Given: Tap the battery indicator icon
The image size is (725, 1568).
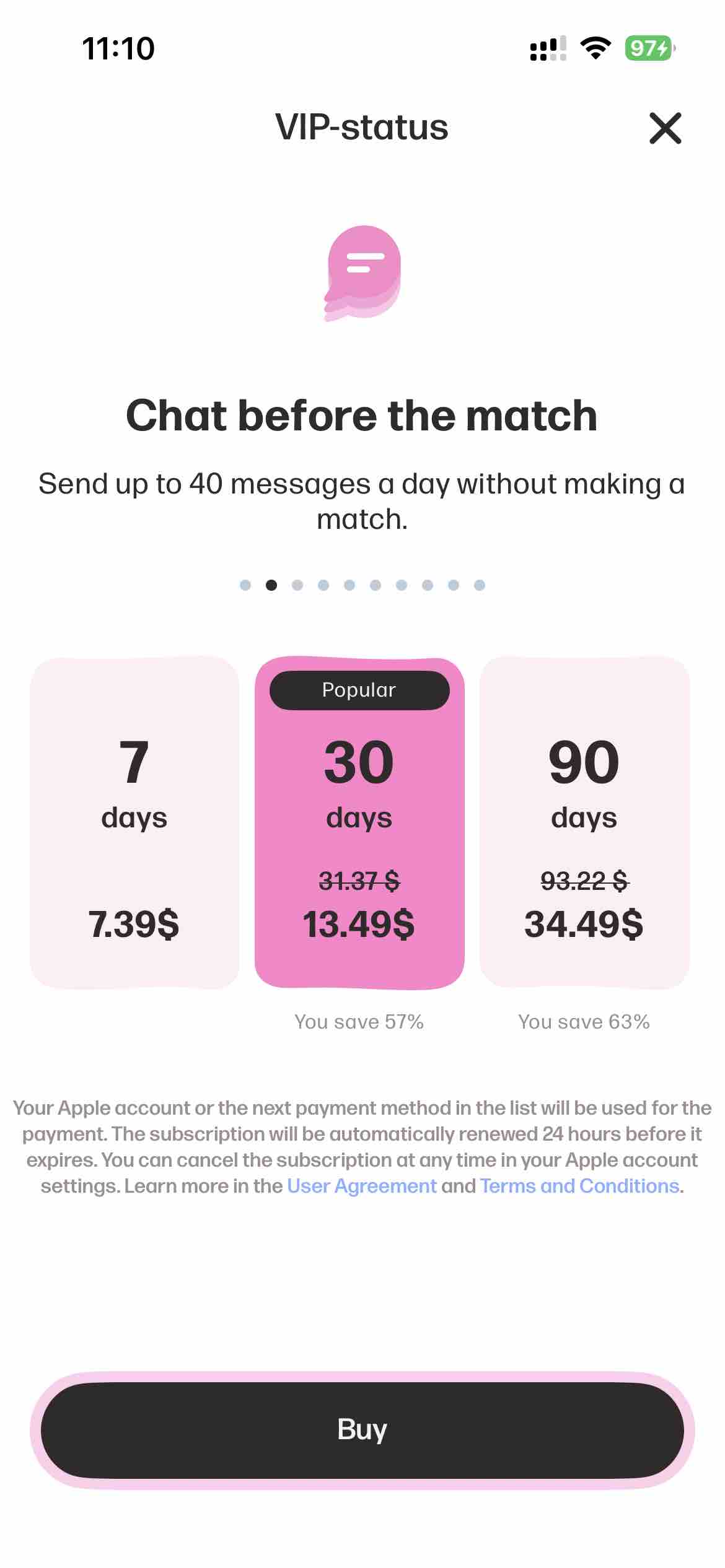Looking at the screenshot, I should (649, 48).
